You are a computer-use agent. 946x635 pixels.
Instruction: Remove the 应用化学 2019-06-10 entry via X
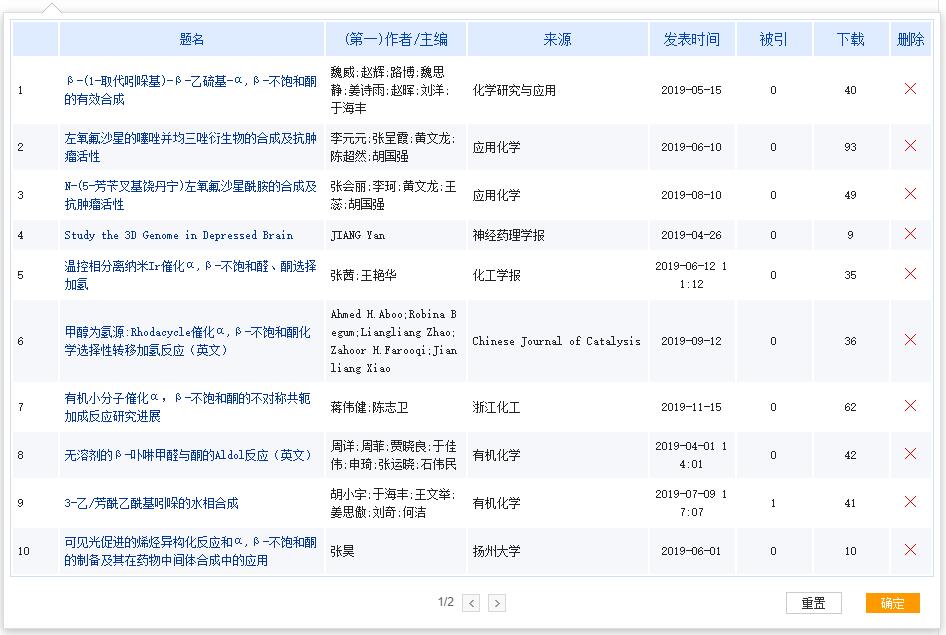[x=910, y=146]
